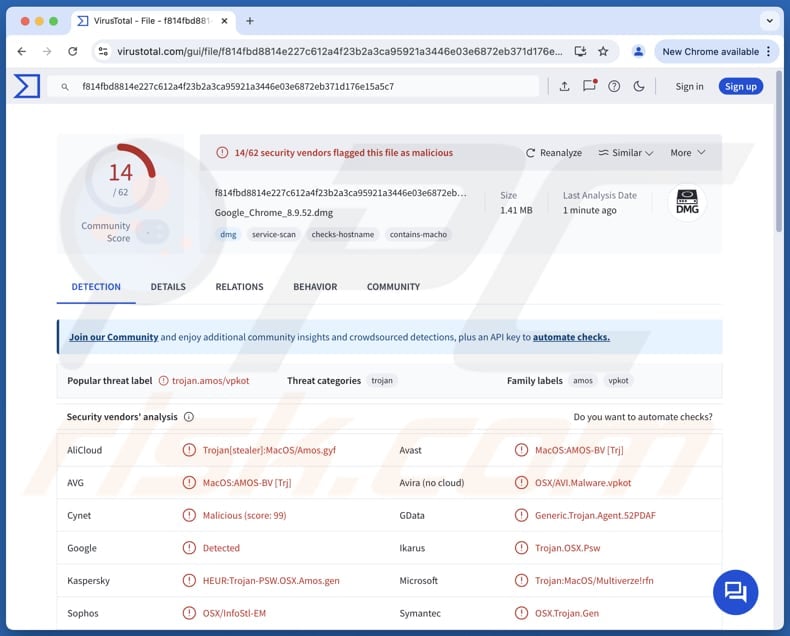790x636 pixels.
Task: Click the Sign up button
Action: tap(741, 87)
